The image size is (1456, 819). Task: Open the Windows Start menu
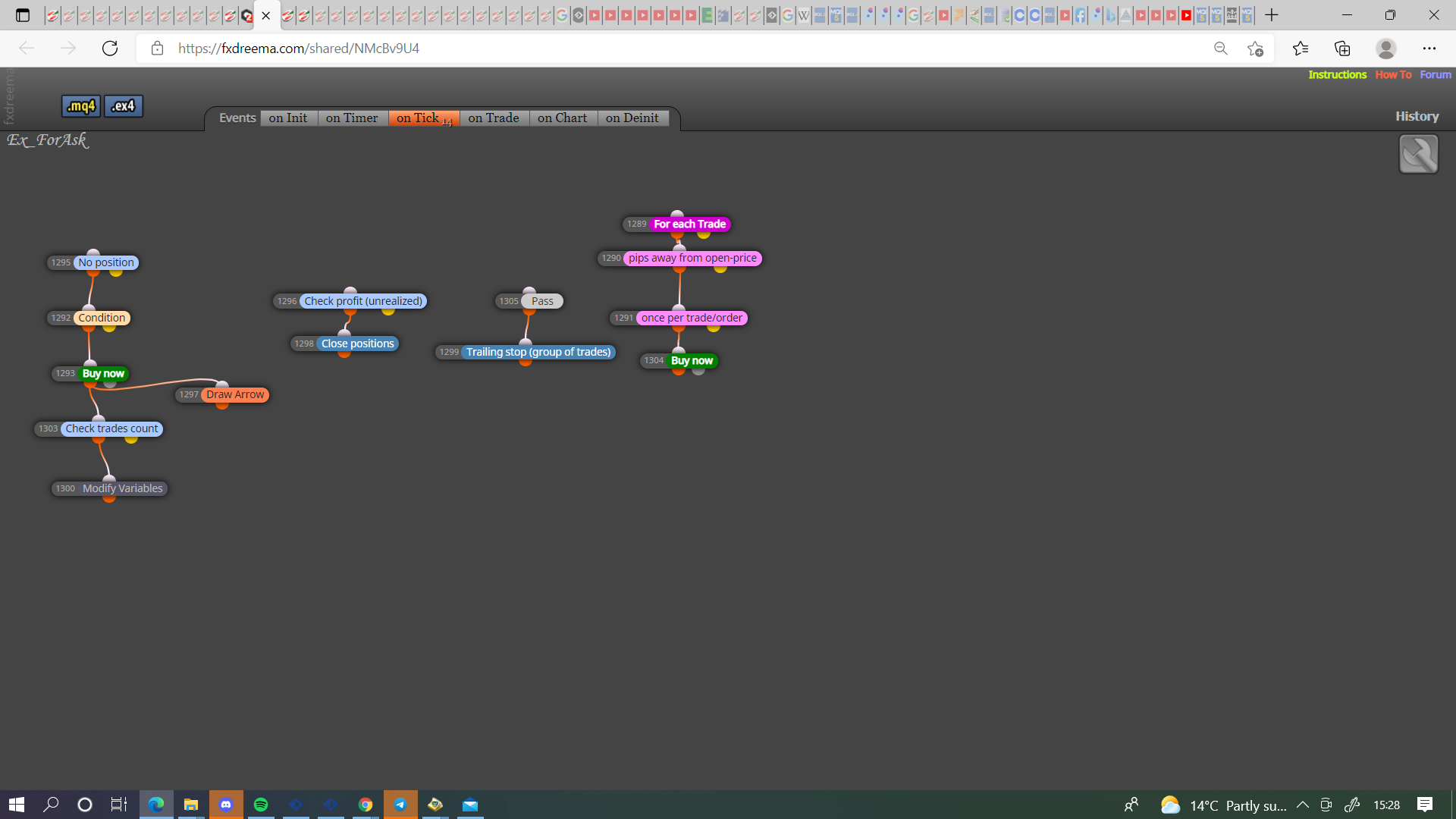17,805
